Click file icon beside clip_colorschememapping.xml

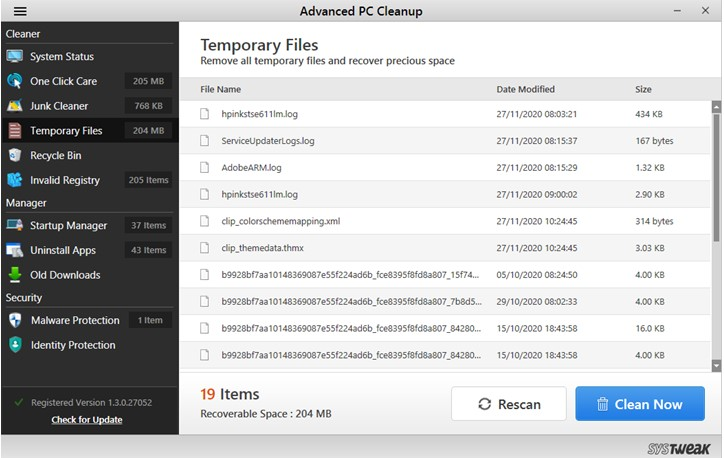(x=205, y=221)
